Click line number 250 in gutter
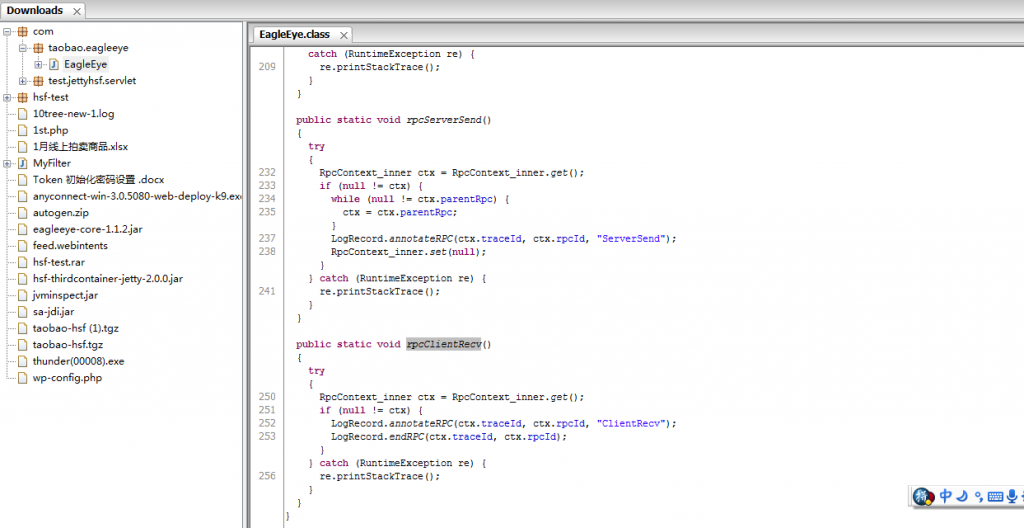The height and width of the screenshot is (528, 1024). [267, 397]
